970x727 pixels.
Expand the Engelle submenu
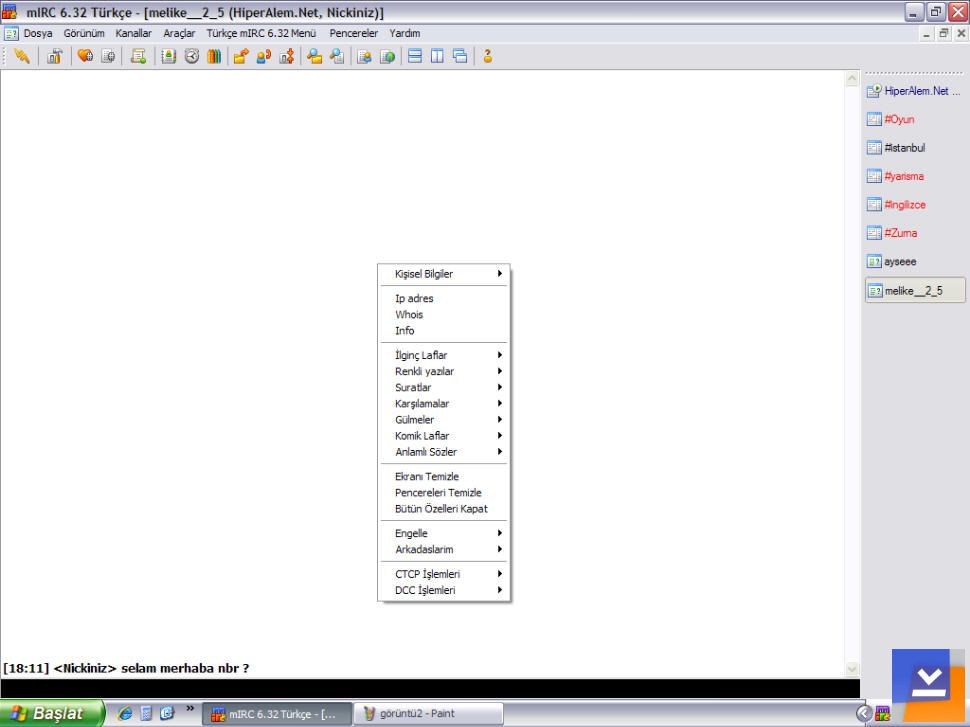tap(444, 533)
